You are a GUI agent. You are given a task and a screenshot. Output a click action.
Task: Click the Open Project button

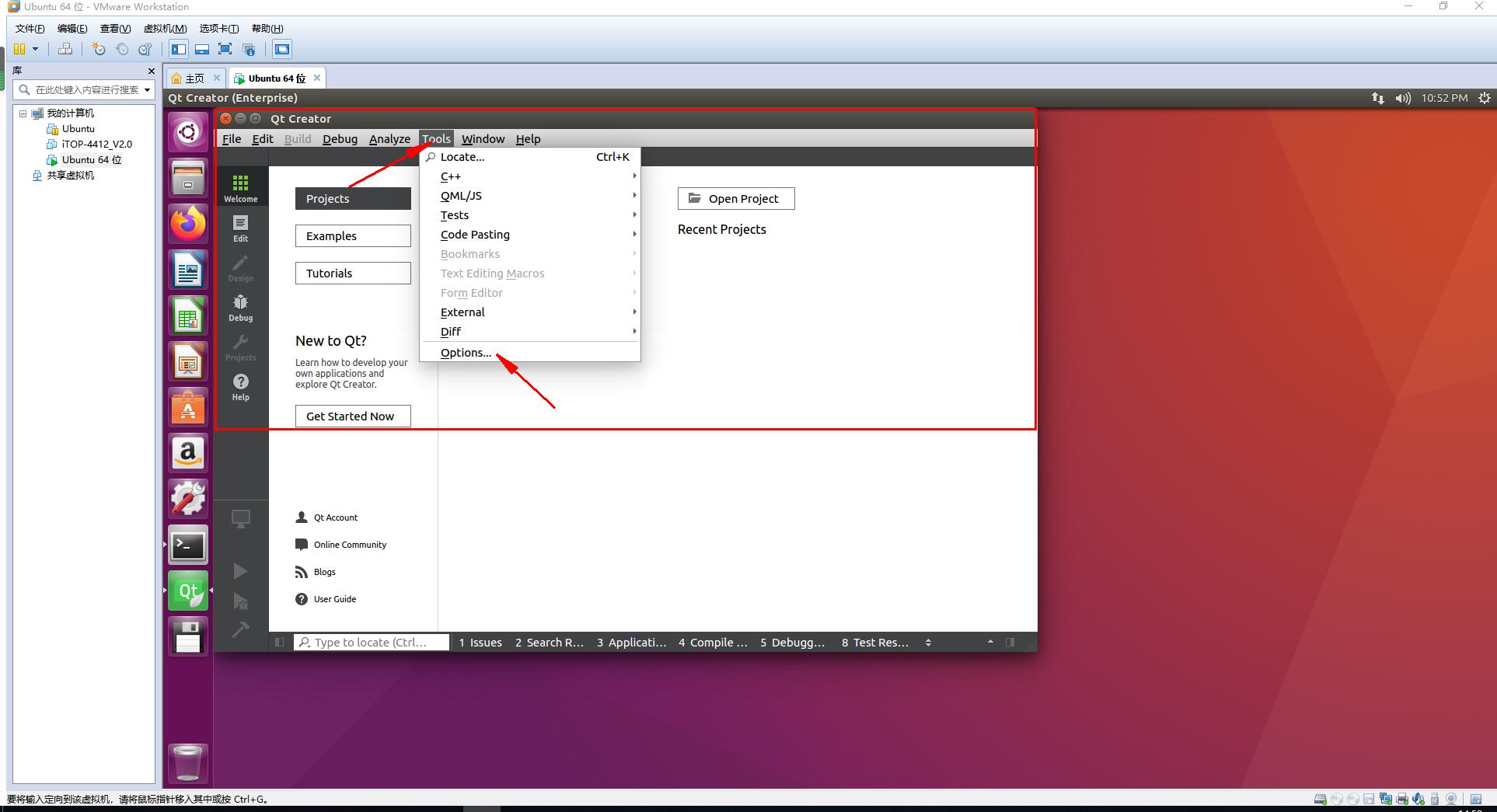point(736,199)
